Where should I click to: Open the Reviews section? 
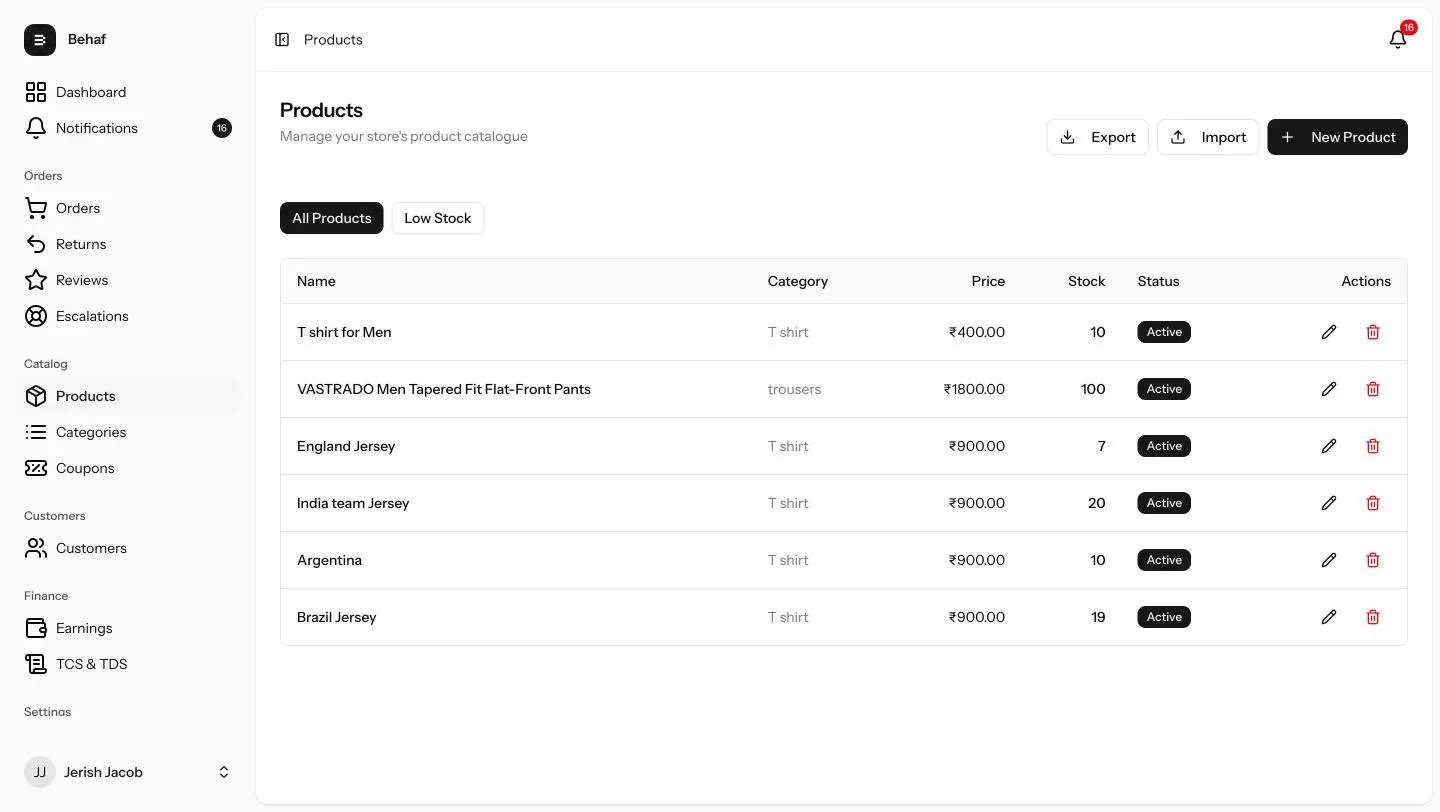(x=128, y=280)
